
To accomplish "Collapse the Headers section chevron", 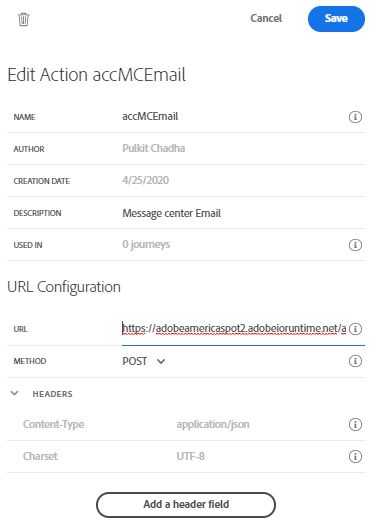I will 14,393.
